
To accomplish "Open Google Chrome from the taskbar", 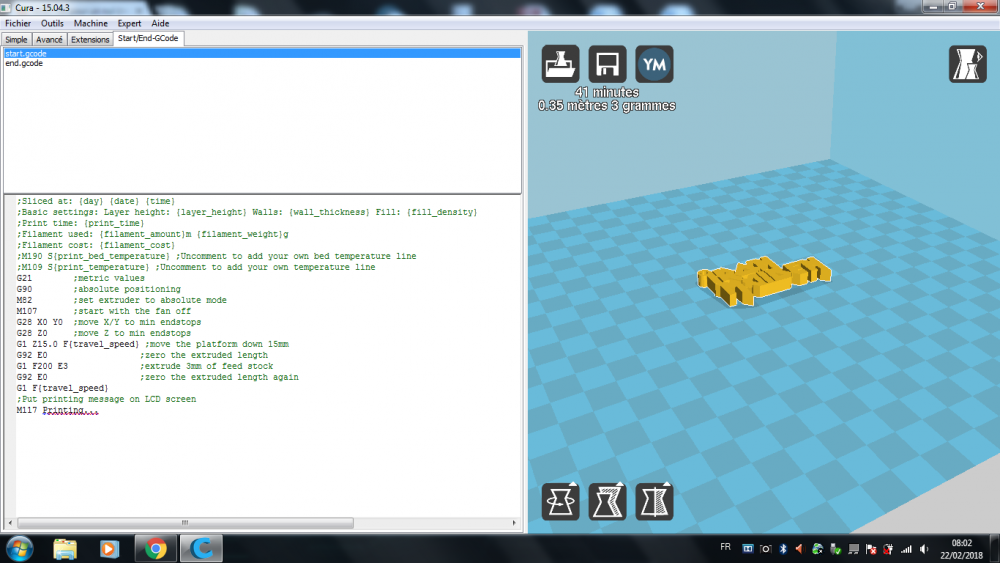I will pos(155,548).
